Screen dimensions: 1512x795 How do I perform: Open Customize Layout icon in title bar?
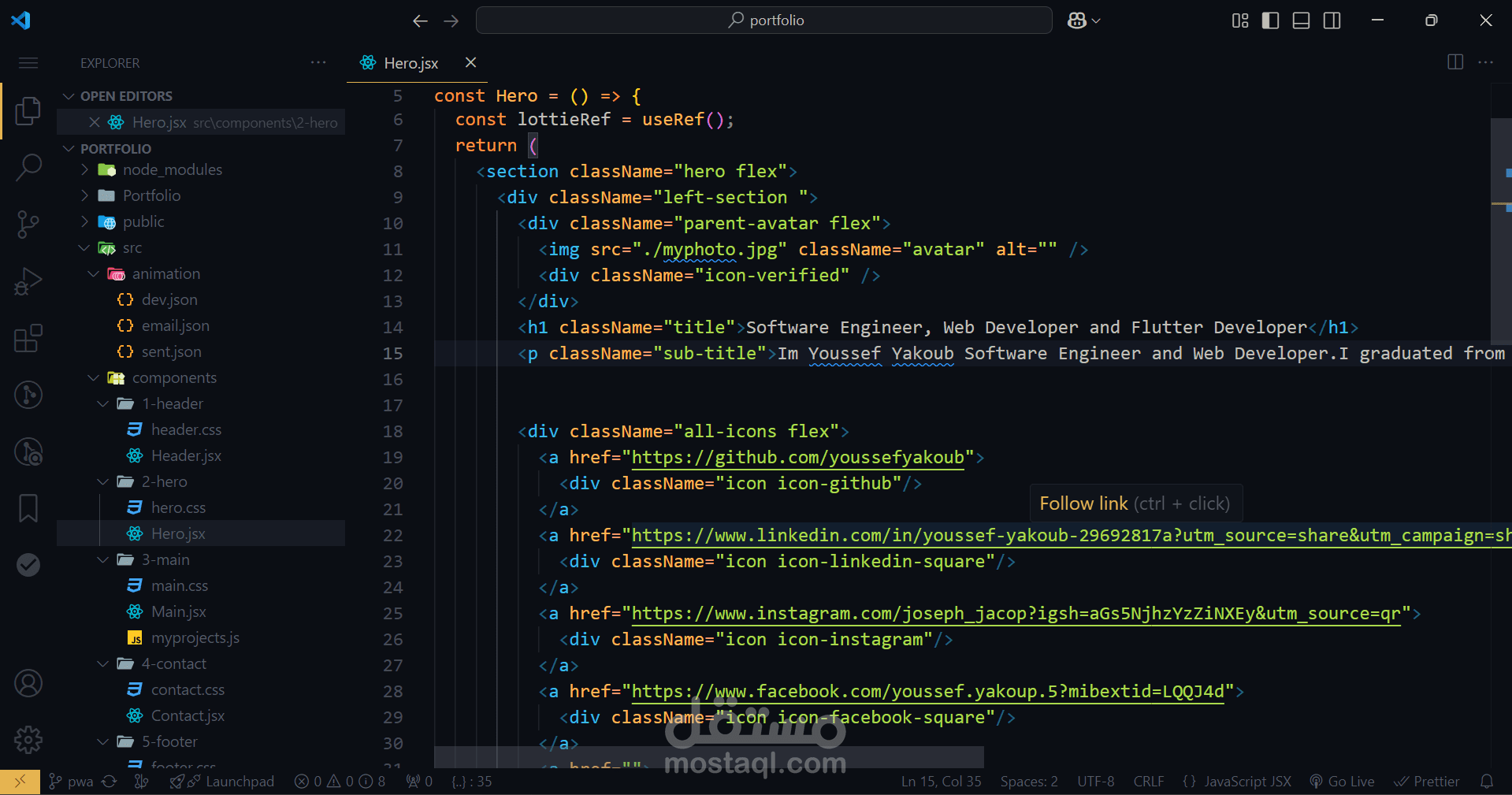pos(1240,20)
